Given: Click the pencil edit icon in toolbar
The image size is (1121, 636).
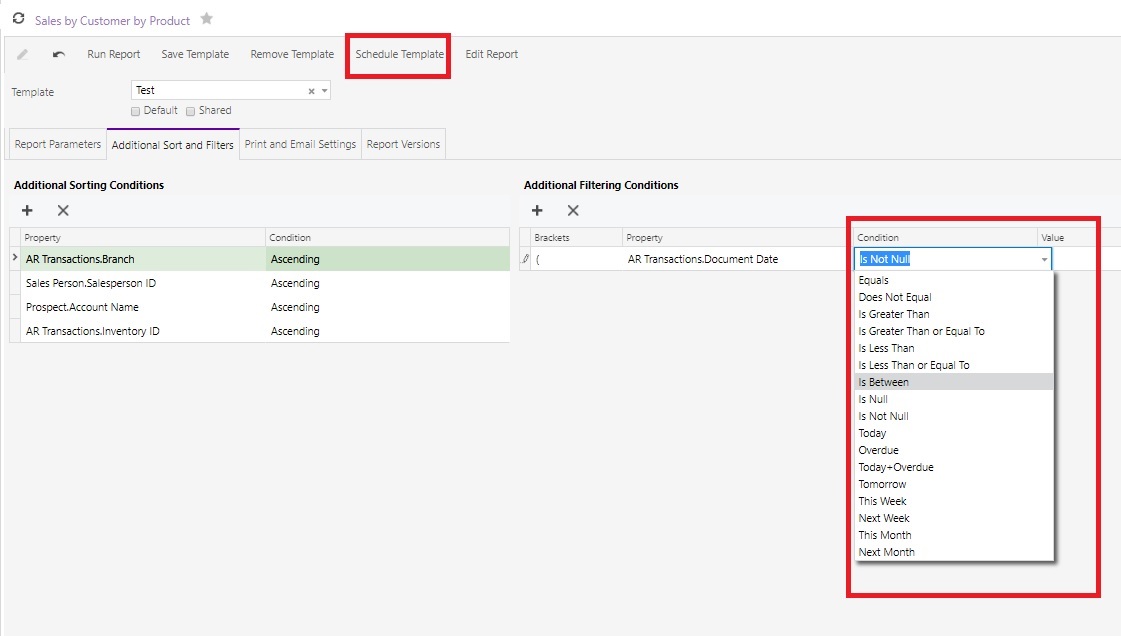Looking at the screenshot, I should pos(23,54).
